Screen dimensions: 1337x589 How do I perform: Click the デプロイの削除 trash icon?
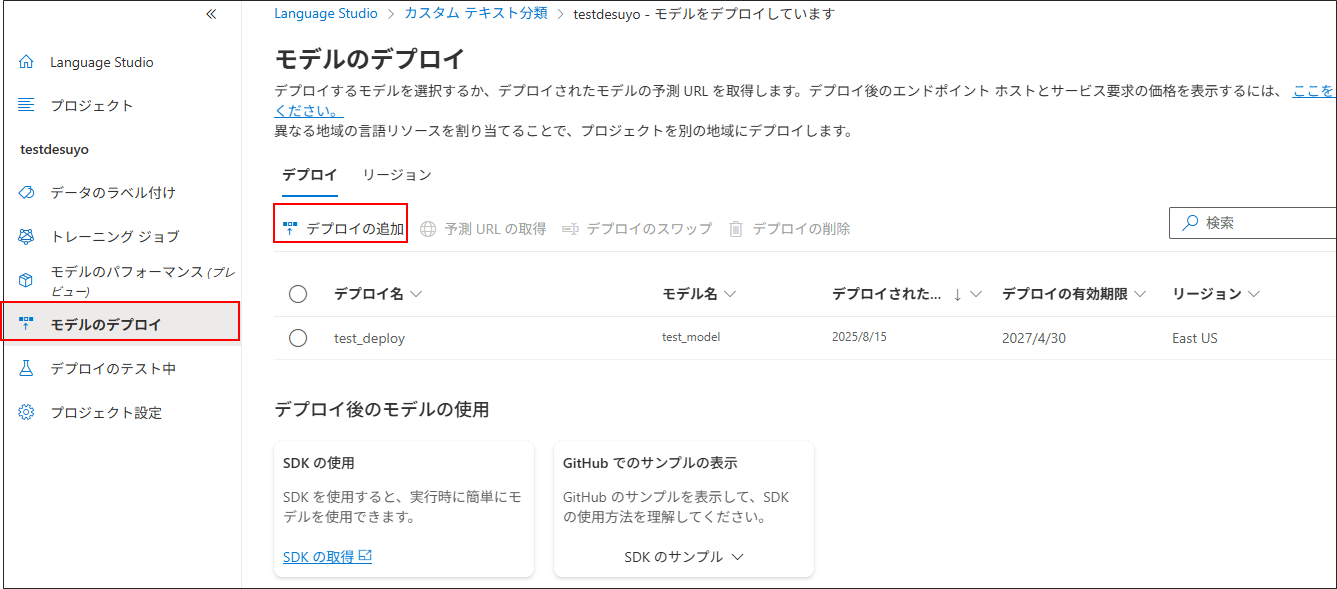coord(736,229)
